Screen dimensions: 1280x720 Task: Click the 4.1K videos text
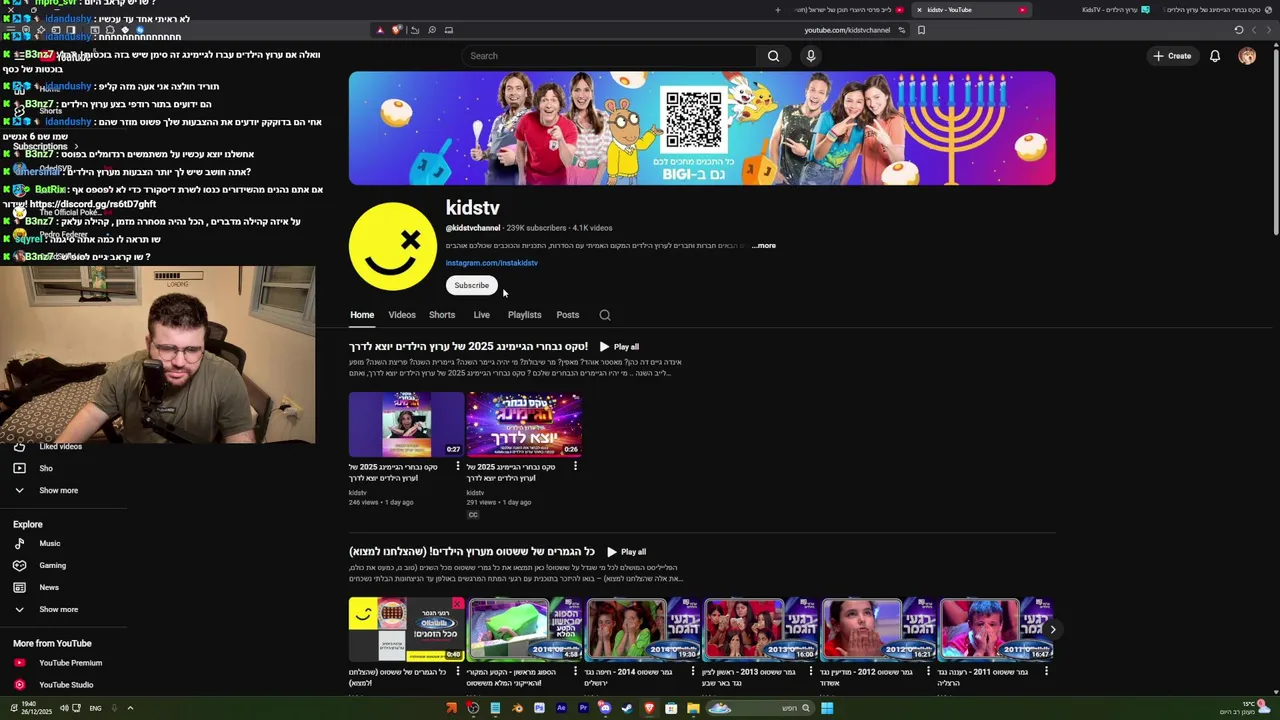pos(593,228)
